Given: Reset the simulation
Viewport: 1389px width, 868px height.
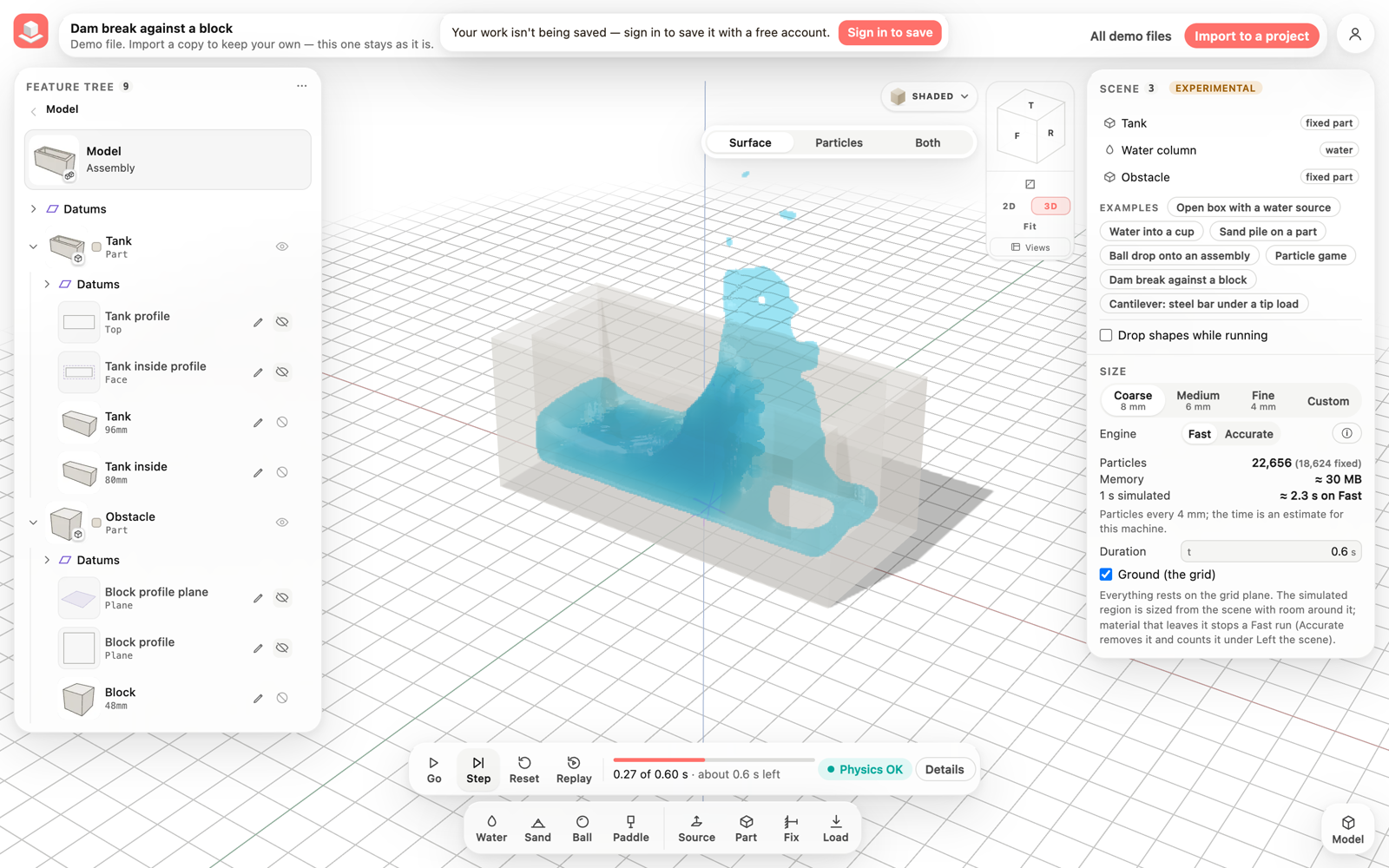Looking at the screenshot, I should pos(524,770).
